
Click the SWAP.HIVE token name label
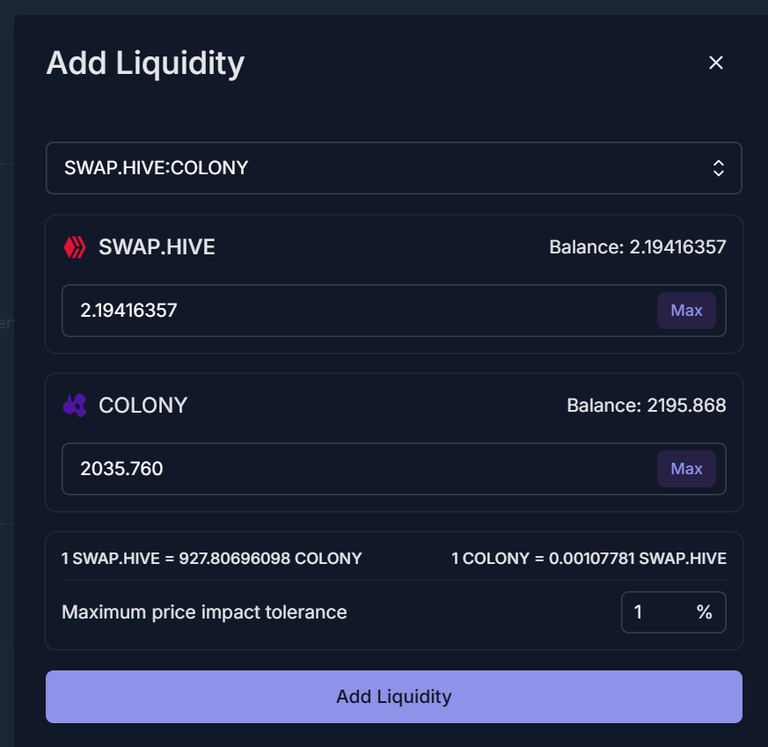pyautogui.click(x=157, y=247)
